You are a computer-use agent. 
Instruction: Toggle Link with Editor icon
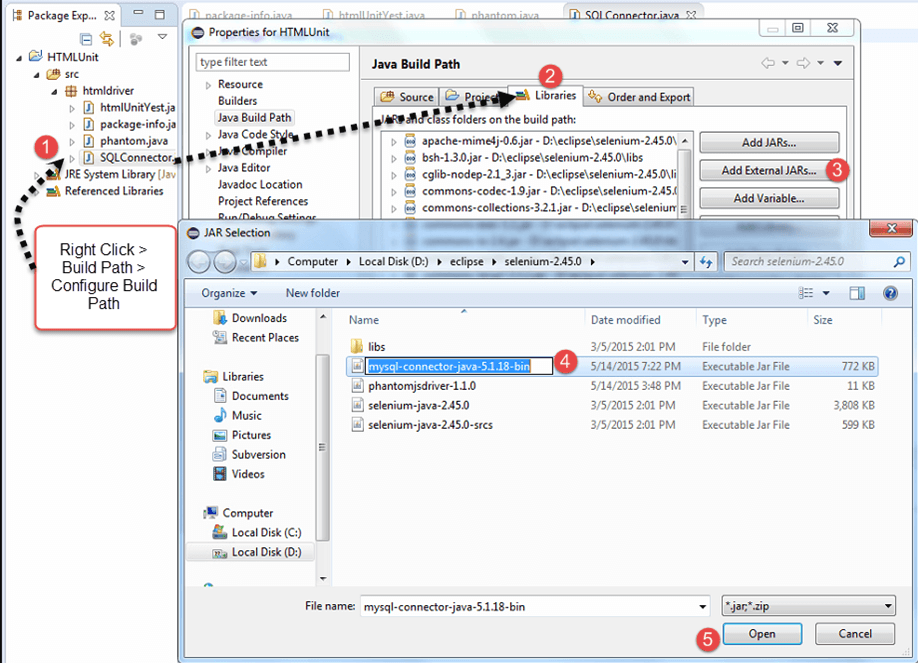coord(106,38)
